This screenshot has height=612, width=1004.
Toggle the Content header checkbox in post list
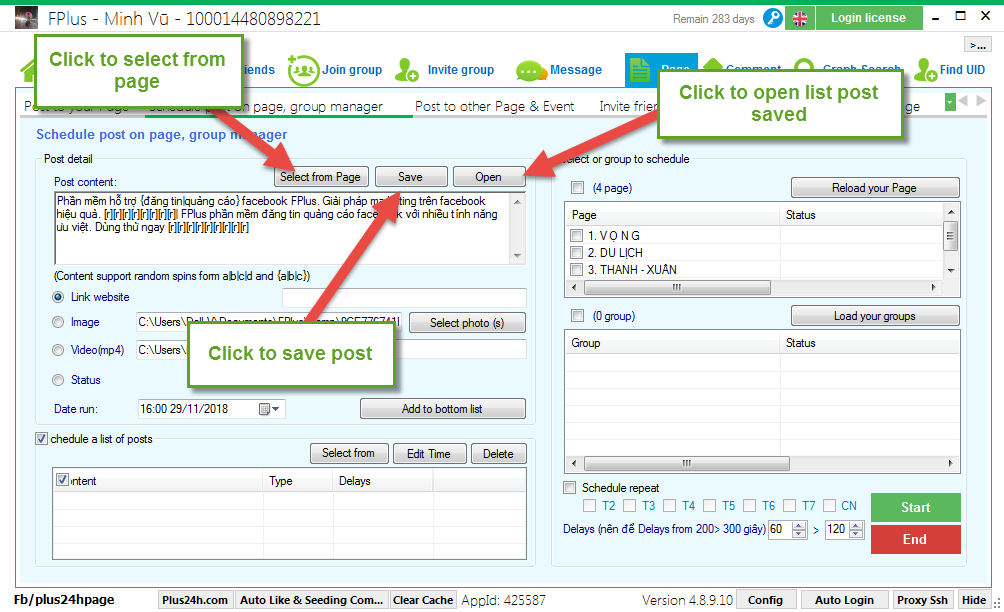click(62, 479)
